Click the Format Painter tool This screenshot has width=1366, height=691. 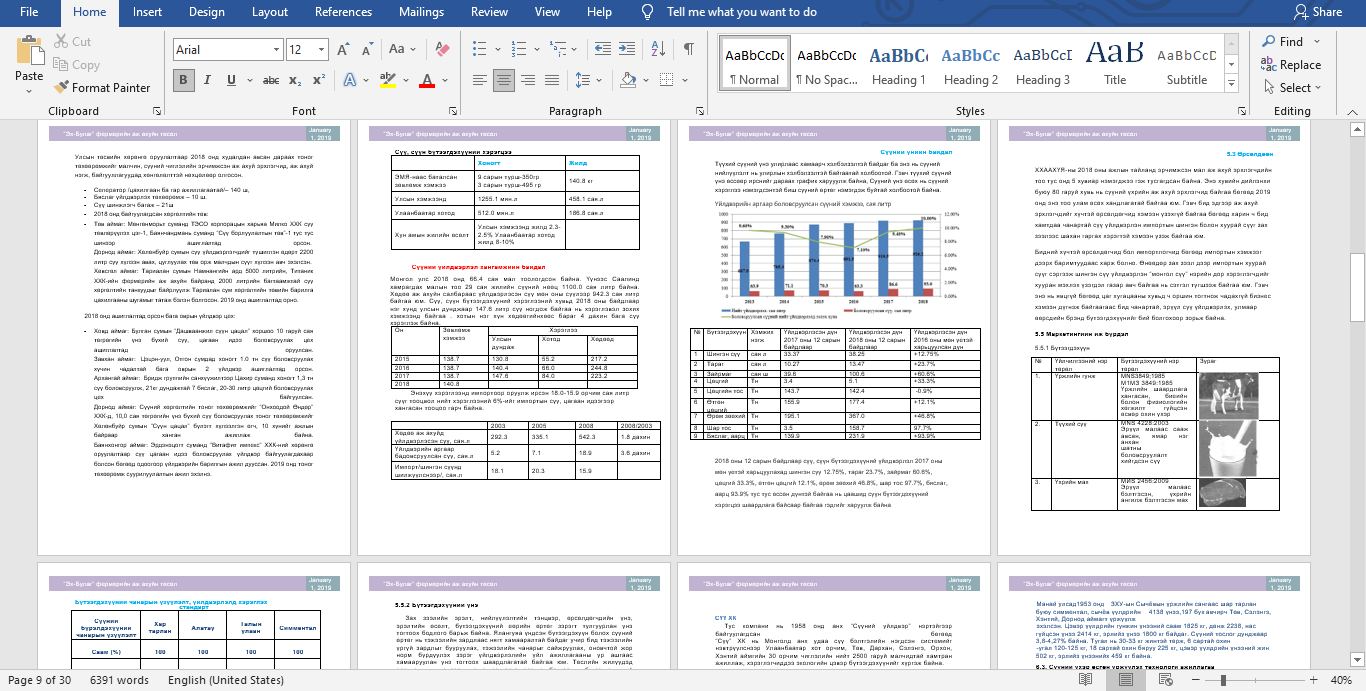pyautogui.click(x=103, y=87)
